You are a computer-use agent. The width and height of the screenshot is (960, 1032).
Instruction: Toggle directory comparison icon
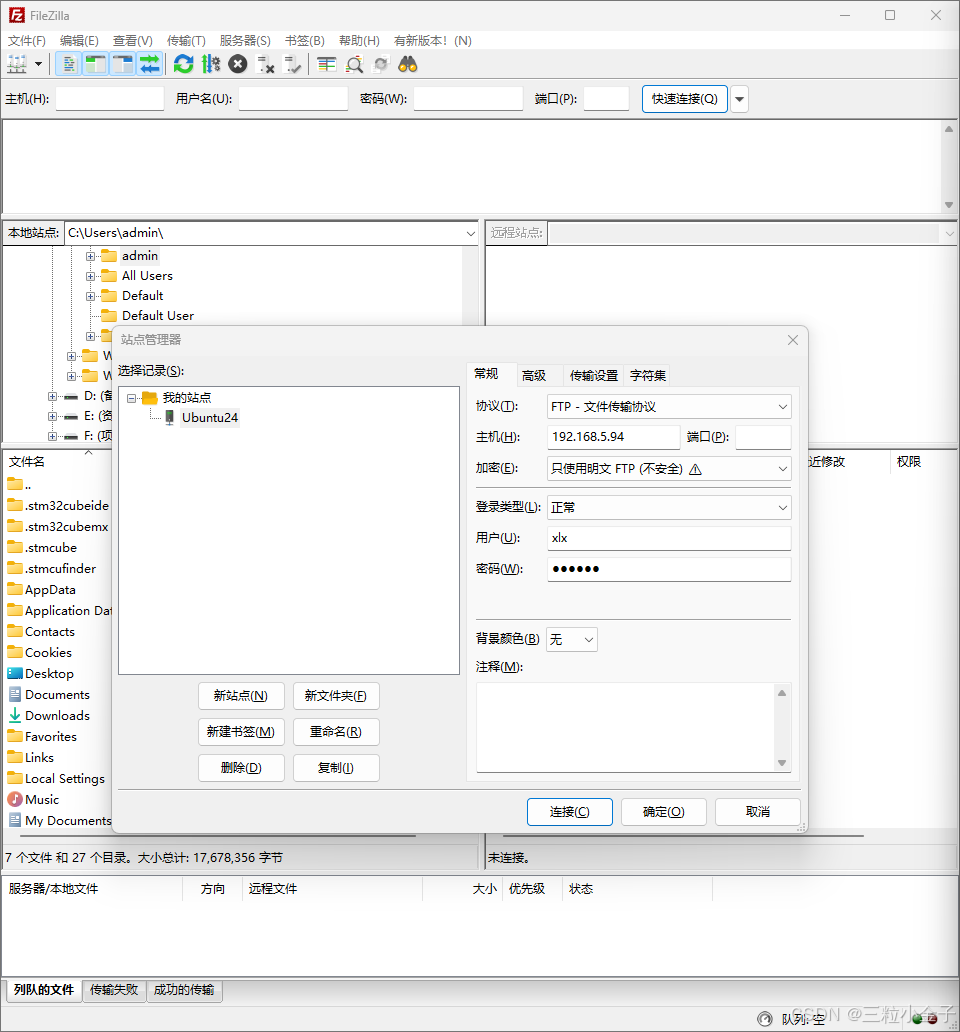click(x=354, y=64)
